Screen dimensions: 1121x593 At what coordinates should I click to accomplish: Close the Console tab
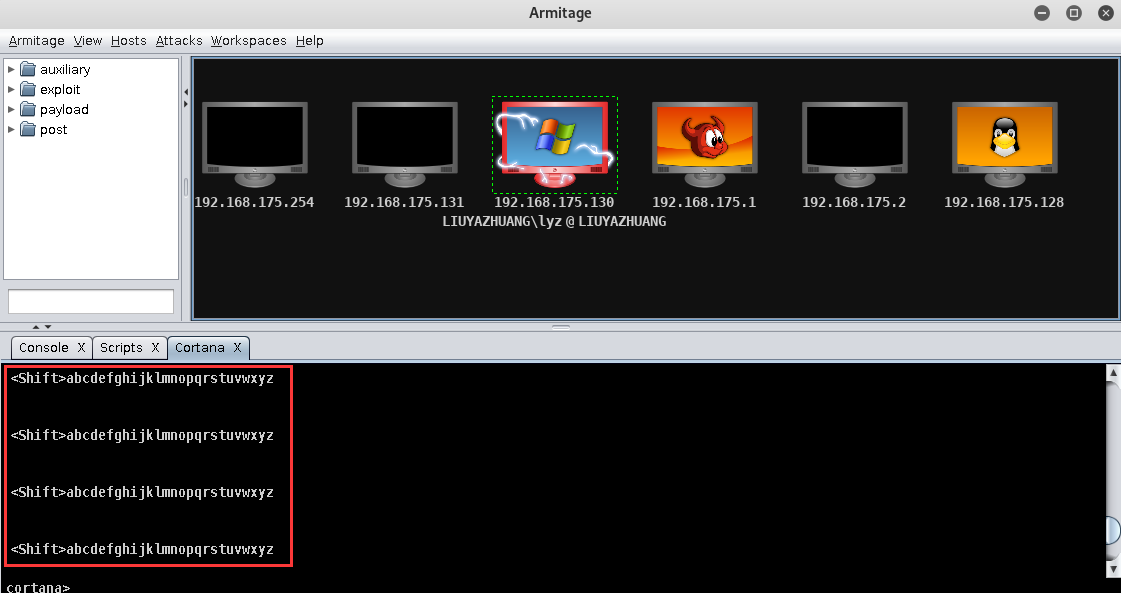click(82, 348)
